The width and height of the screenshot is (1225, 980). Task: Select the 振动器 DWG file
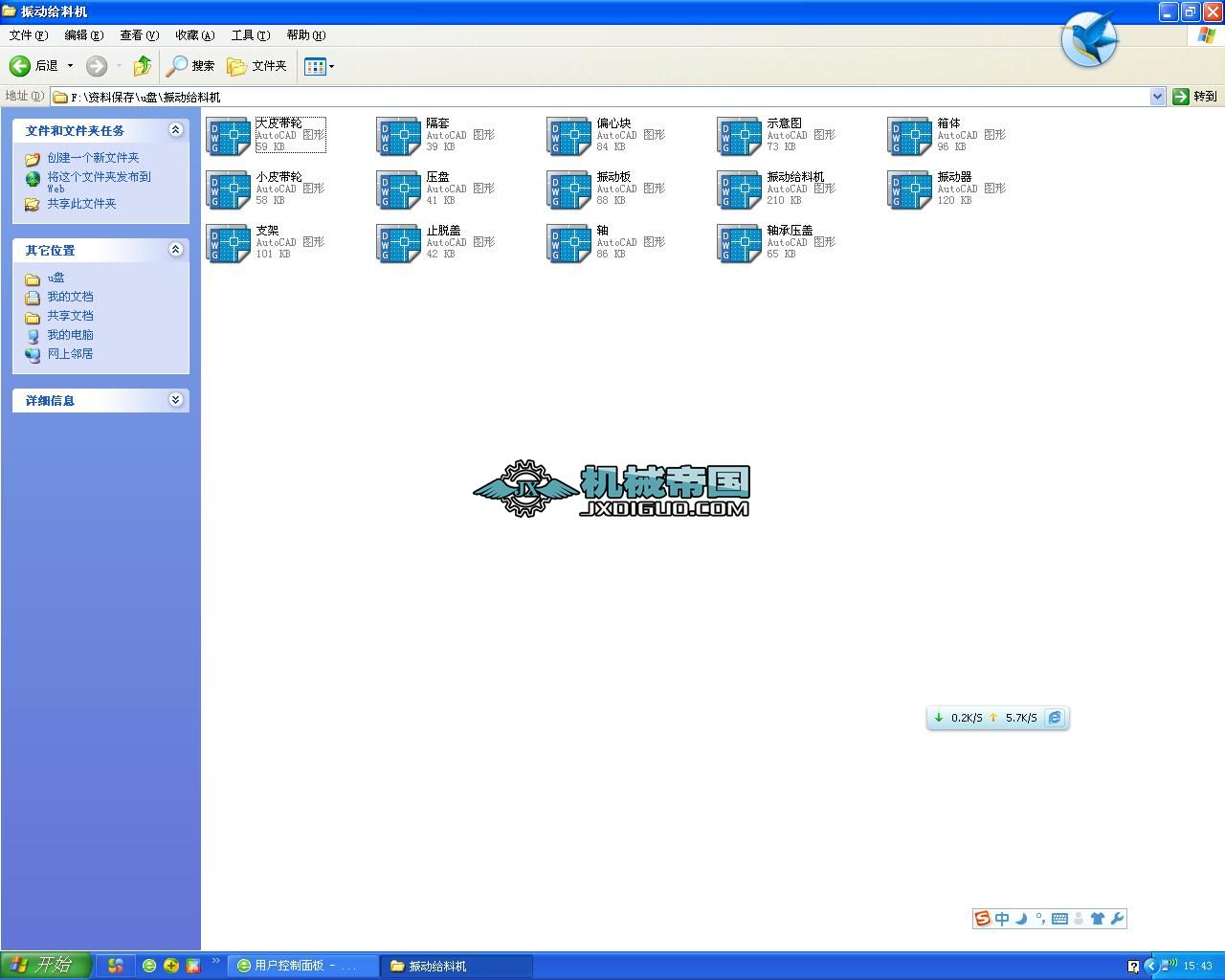(947, 189)
